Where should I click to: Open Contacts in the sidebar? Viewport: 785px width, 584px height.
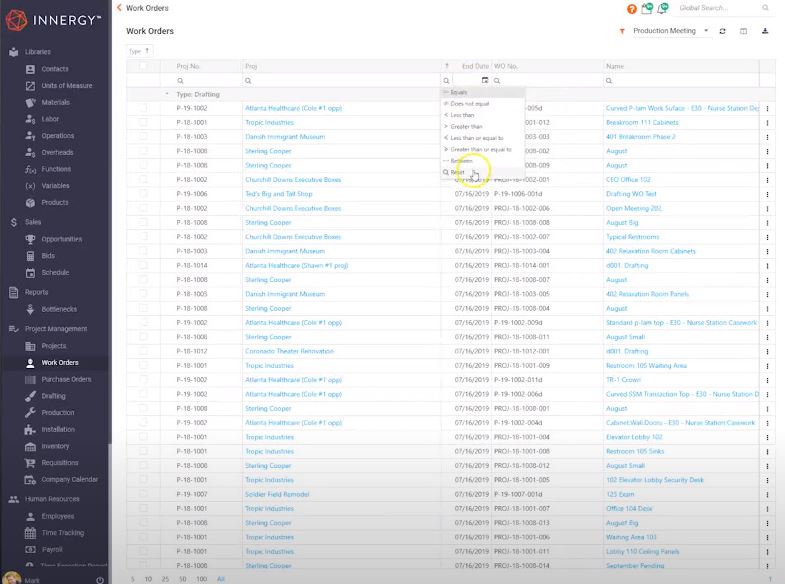(x=55, y=69)
